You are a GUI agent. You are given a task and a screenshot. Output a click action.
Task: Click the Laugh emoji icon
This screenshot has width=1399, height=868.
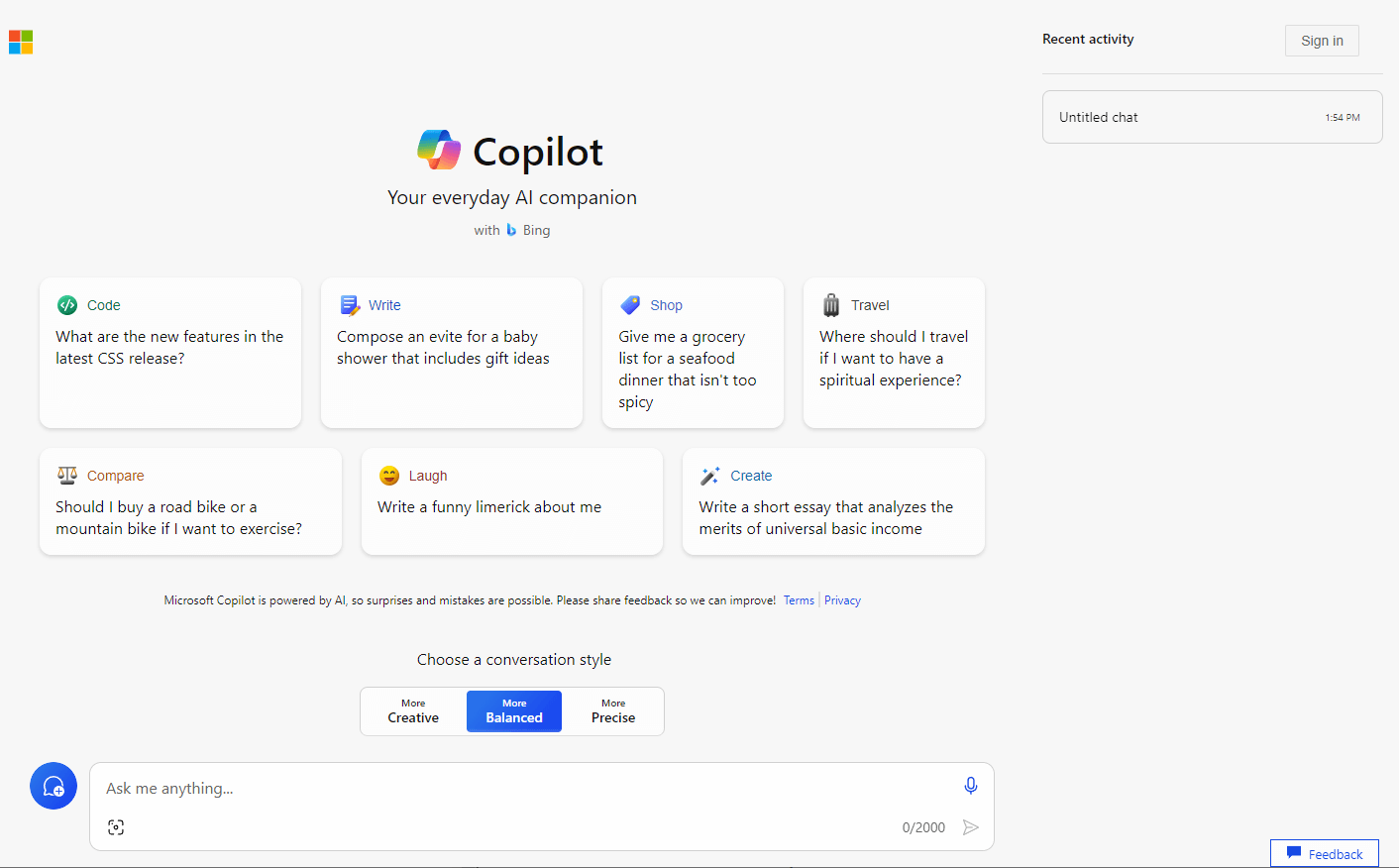389,476
